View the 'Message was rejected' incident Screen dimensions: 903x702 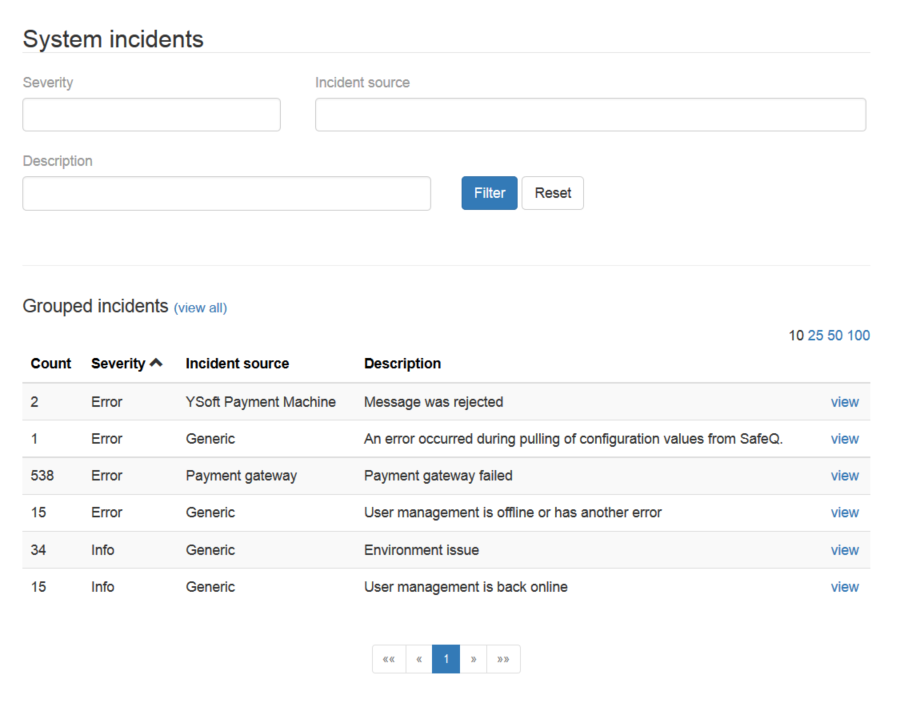pos(844,402)
